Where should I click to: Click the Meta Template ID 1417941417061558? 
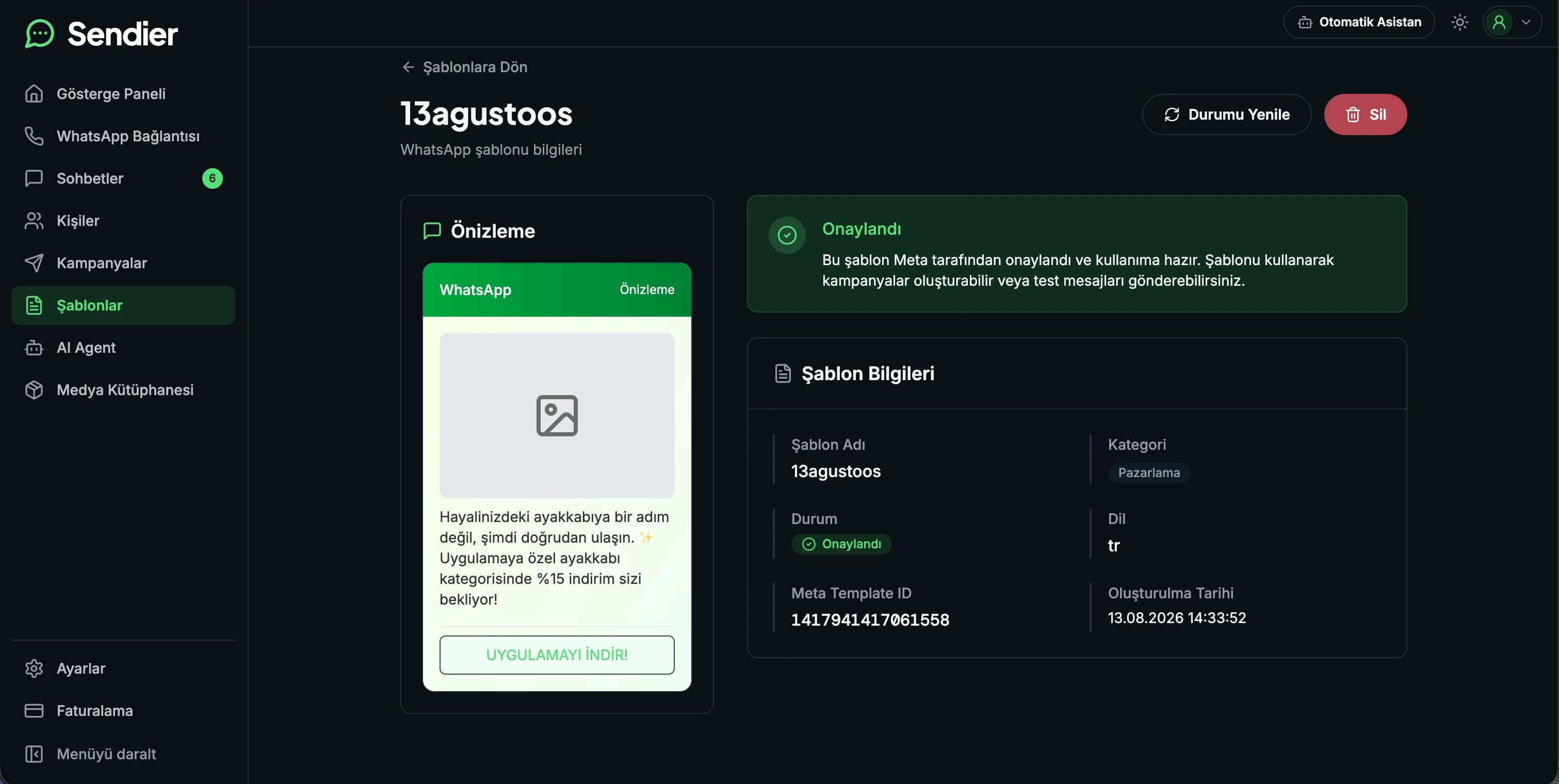coord(870,620)
